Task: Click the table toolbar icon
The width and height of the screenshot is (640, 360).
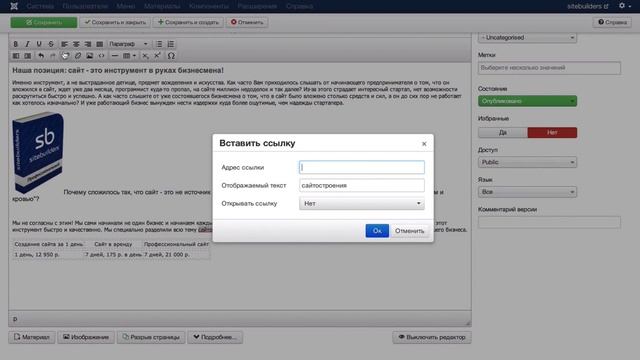Action: [127, 56]
